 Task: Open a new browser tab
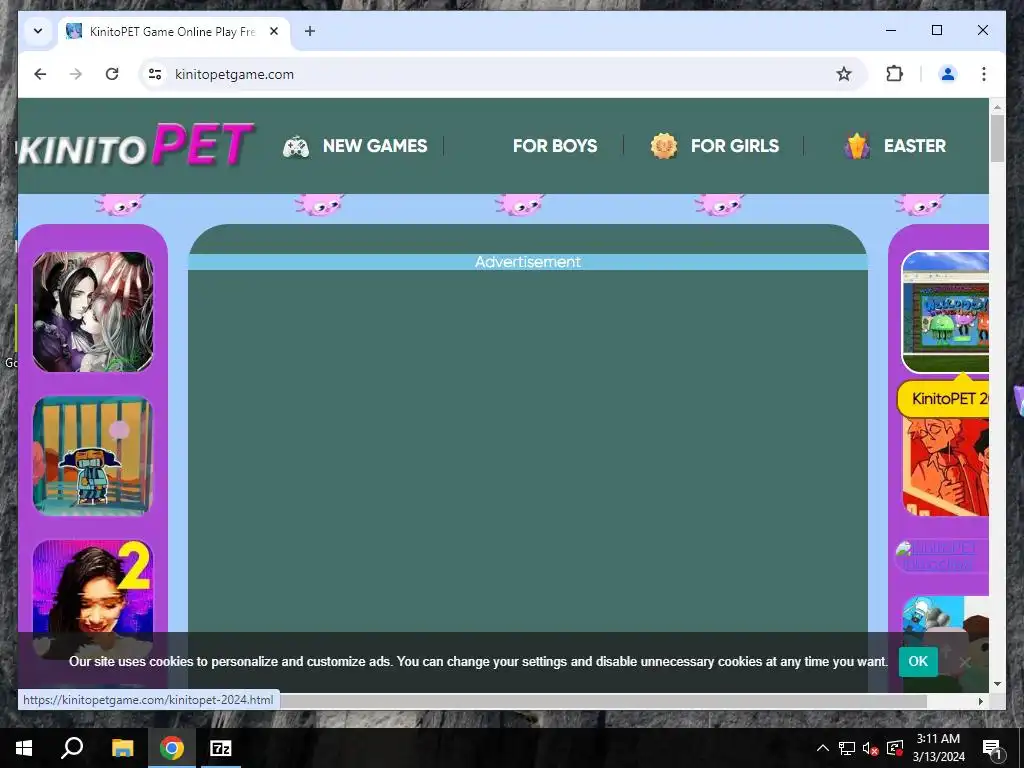[x=310, y=31]
